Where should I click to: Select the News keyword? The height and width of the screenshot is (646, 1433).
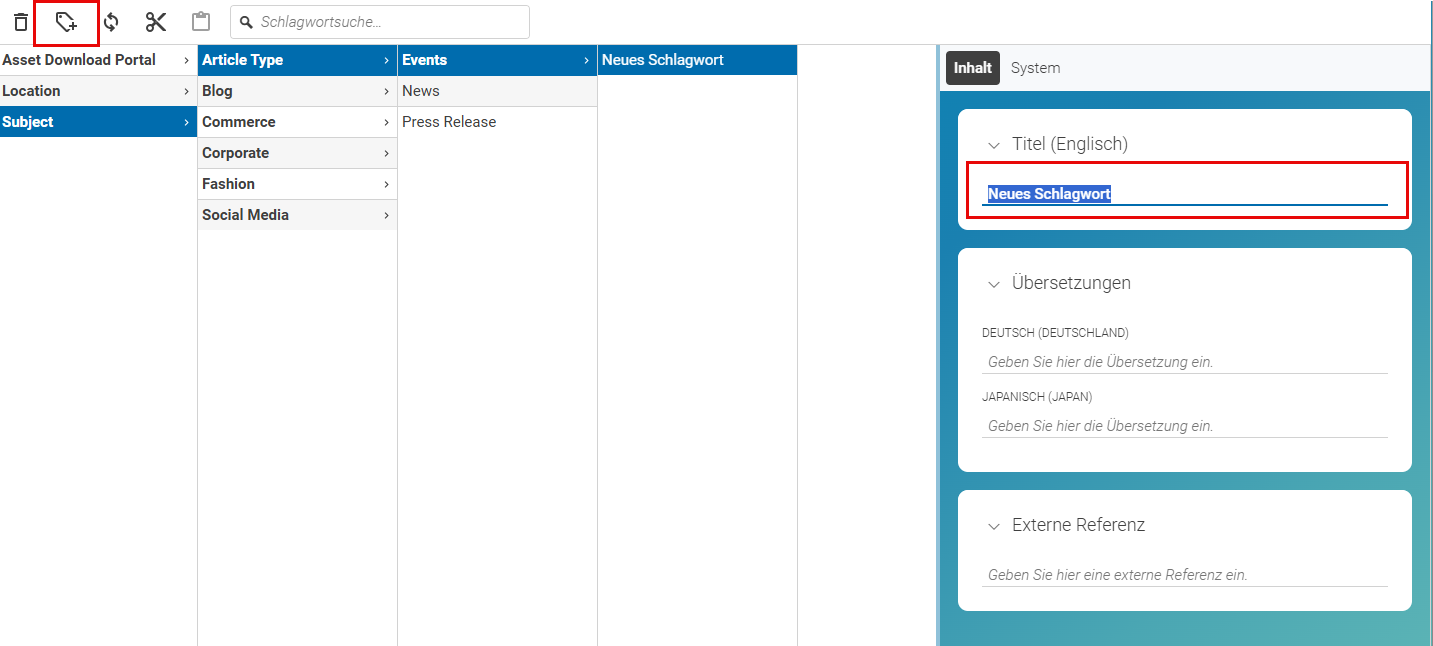[x=497, y=91]
